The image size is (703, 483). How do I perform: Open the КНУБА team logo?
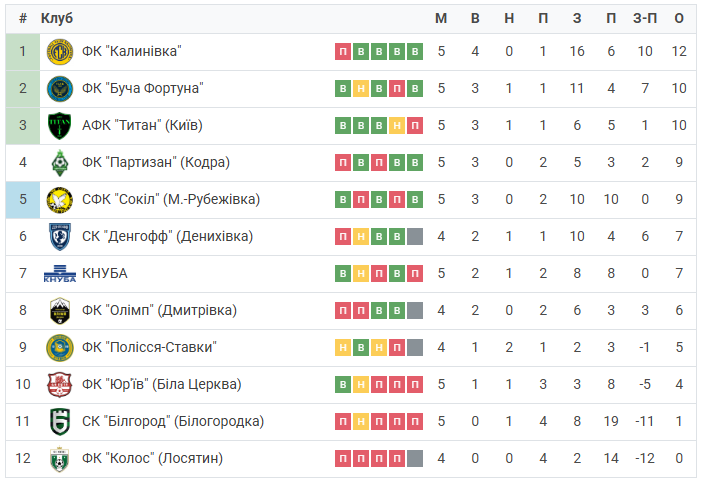click(60, 274)
